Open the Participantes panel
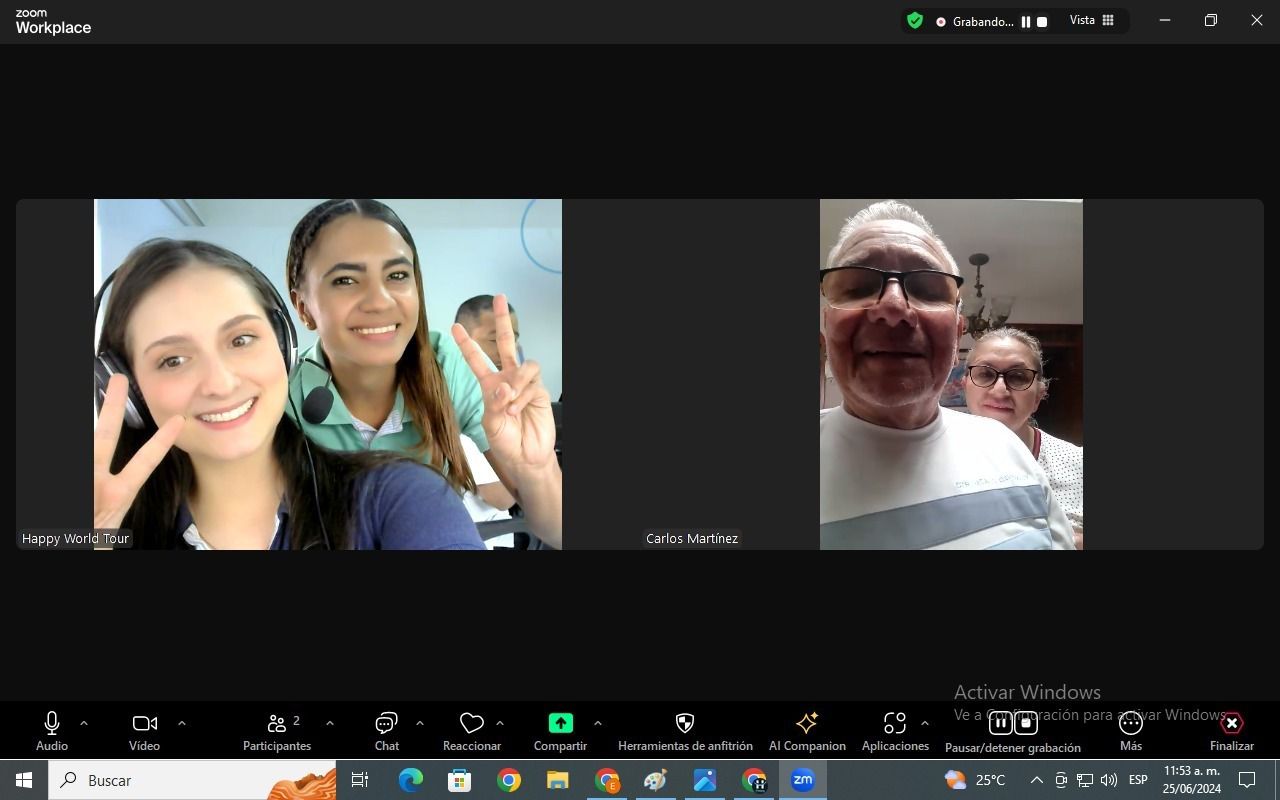 click(277, 731)
